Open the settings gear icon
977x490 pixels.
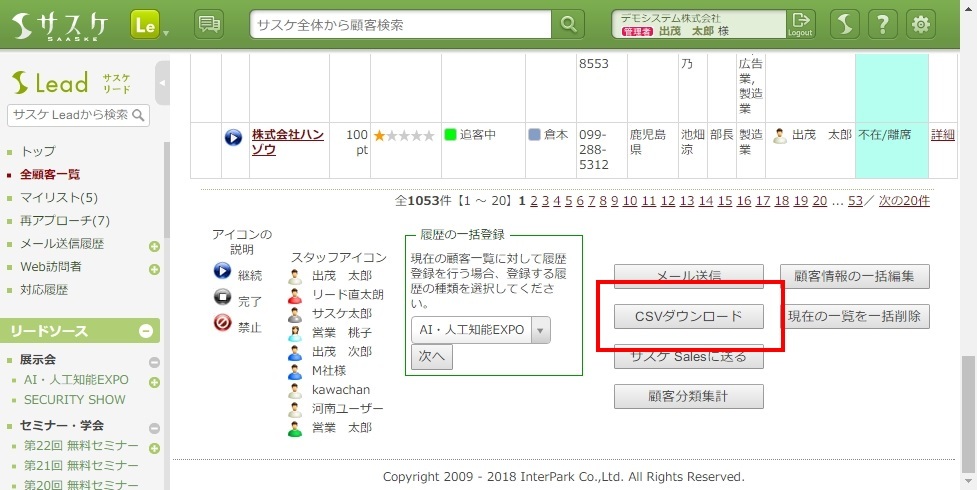(920, 24)
